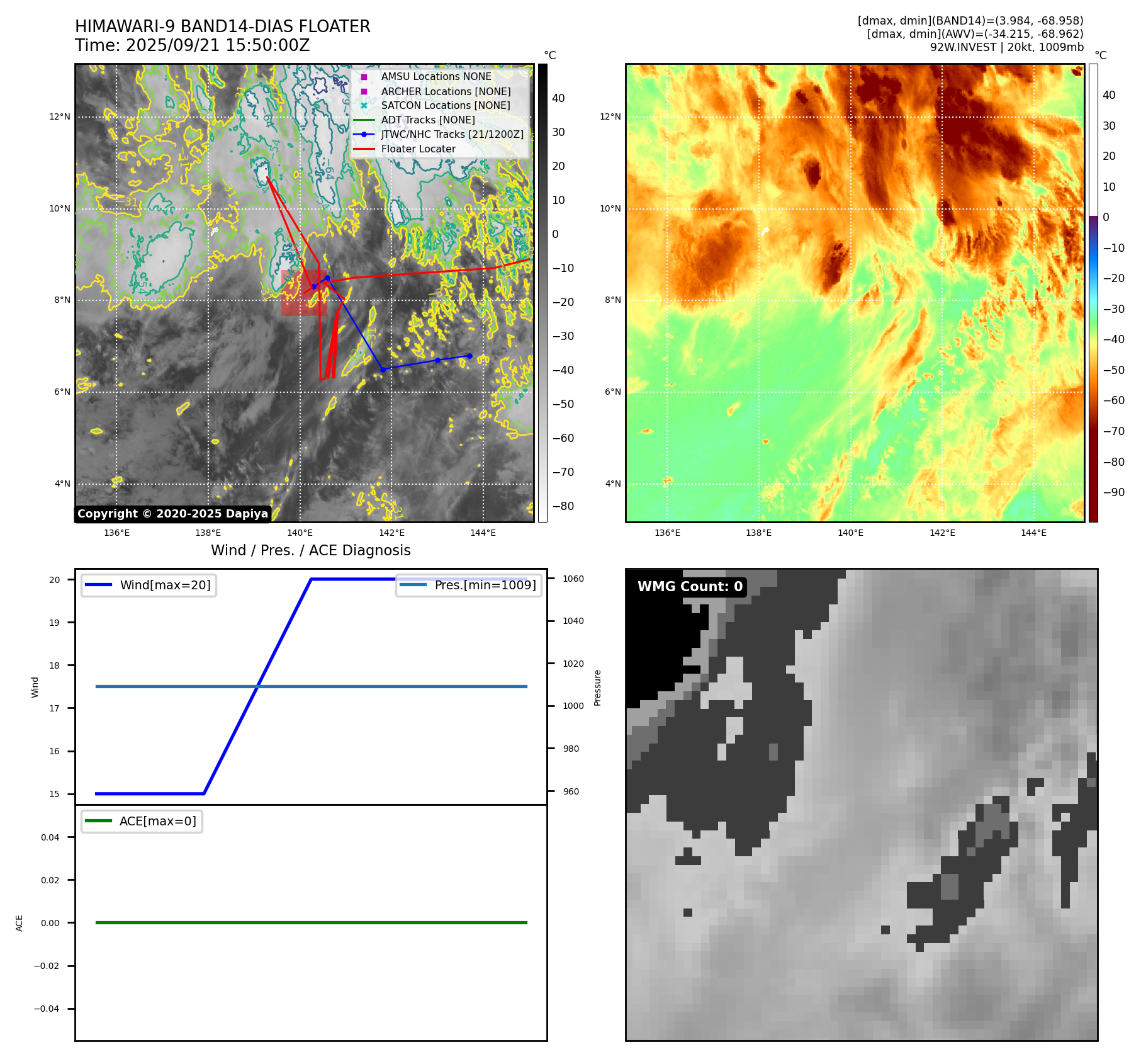Viewport: 1141px width, 1064px height.
Task: Click the ACE[max=0] legend box
Action: [x=142, y=821]
